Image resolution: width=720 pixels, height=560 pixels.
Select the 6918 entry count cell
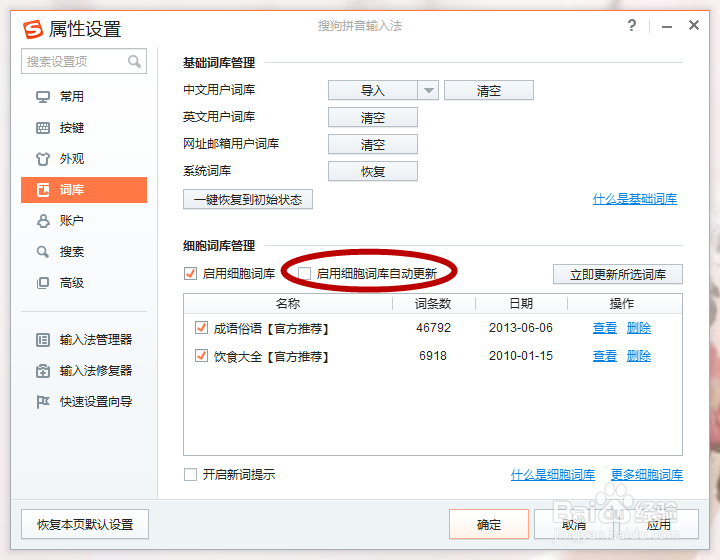coord(433,356)
